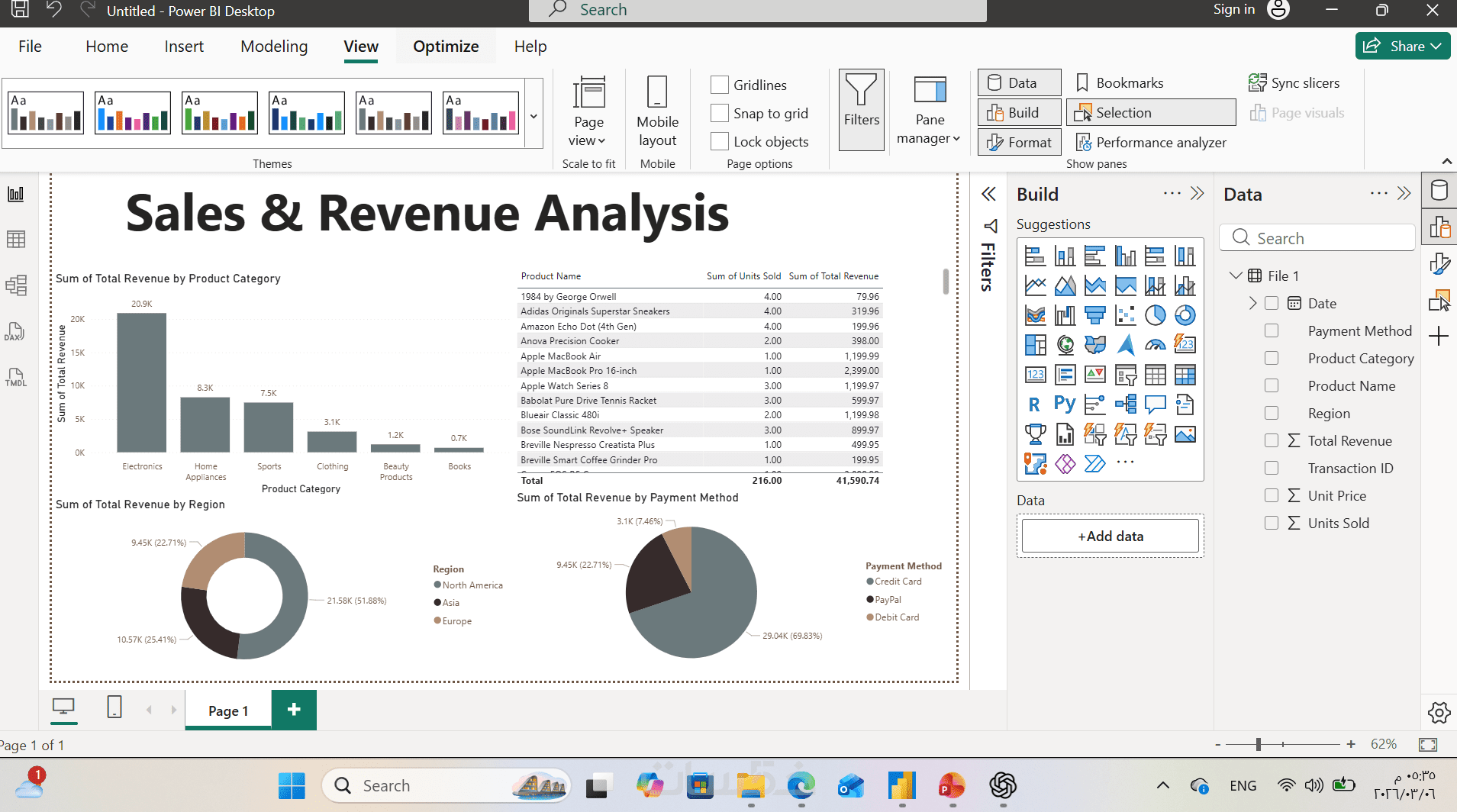Screen dimensions: 1457x812
Task: Select the Page 1 report tab
Action: (228, 711)
